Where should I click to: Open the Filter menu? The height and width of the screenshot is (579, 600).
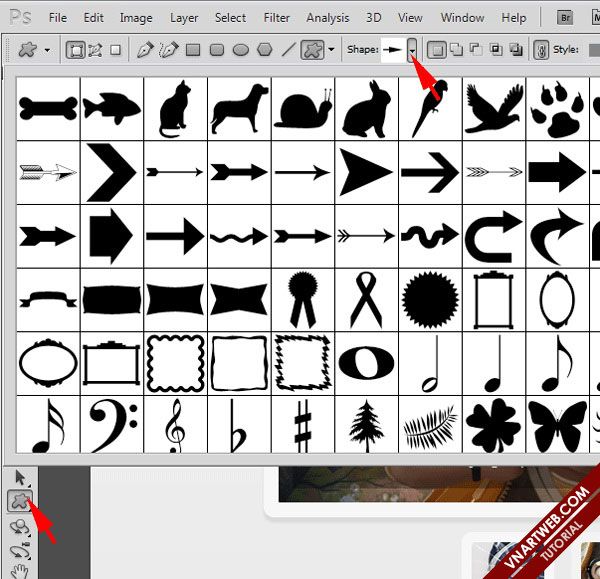click(277, 18)
